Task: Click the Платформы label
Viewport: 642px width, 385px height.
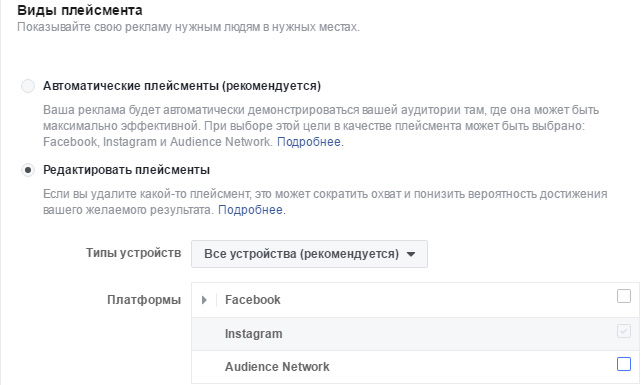Action: click(x=144, y=300)
